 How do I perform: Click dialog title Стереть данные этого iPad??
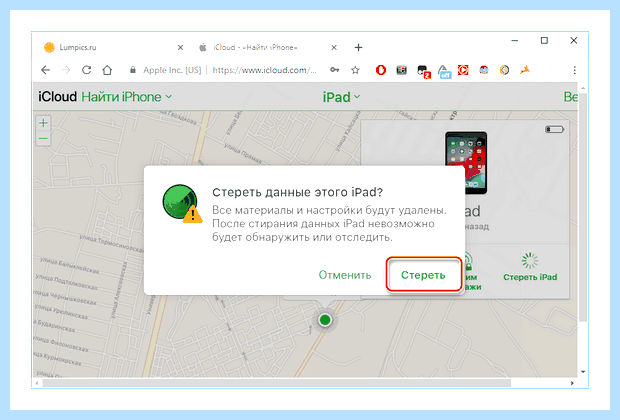(x=297, y=192)
